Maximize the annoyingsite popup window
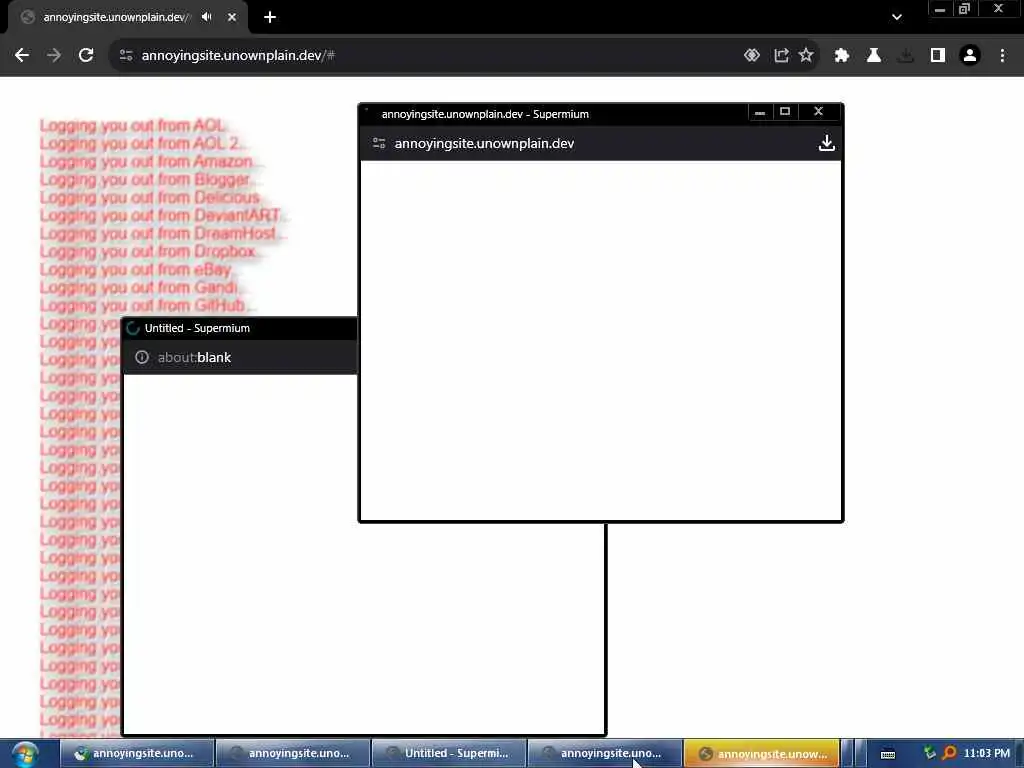Image resolution: width=1024 pixels, height=768 pixels. (x=785, y=112)
